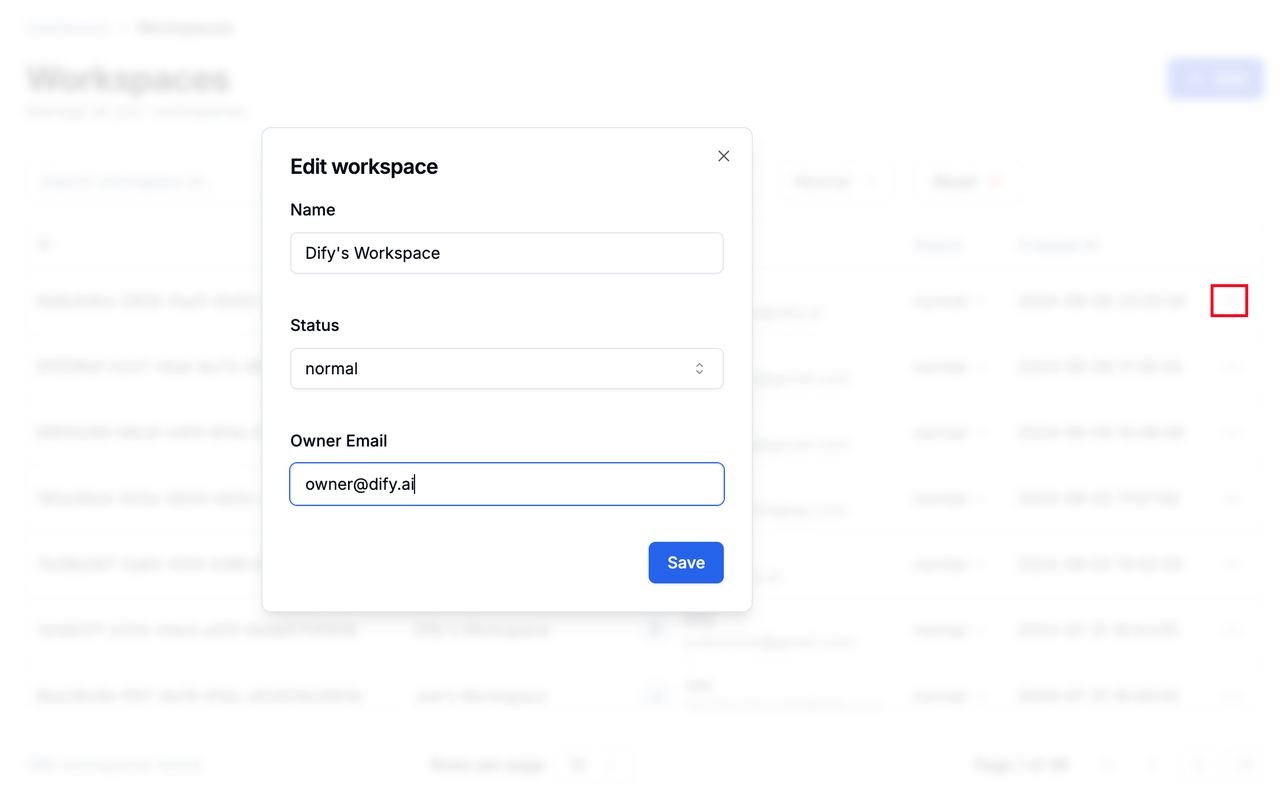
Task: Click the Reset filters button
Action: [x=967, y=181]
